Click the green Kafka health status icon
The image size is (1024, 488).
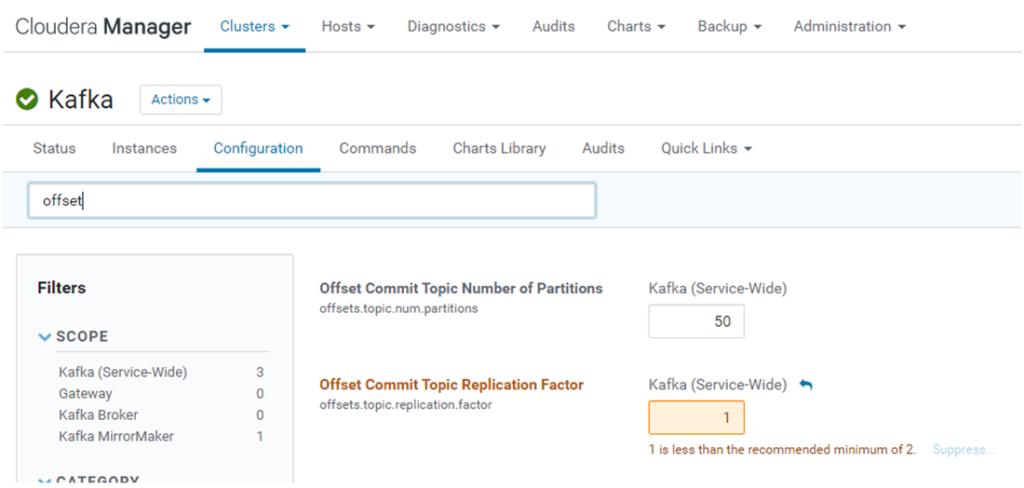coord(27,99)
